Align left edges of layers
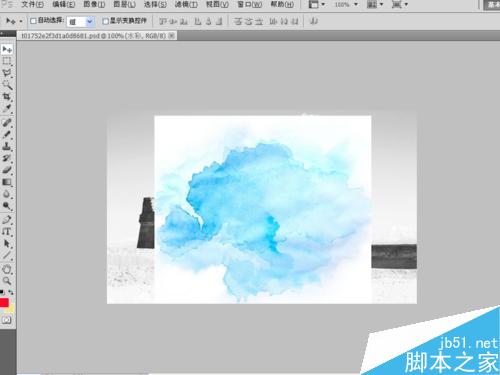Image resolution: width=500 pixels, height=375 pixels. pos(198,22)
